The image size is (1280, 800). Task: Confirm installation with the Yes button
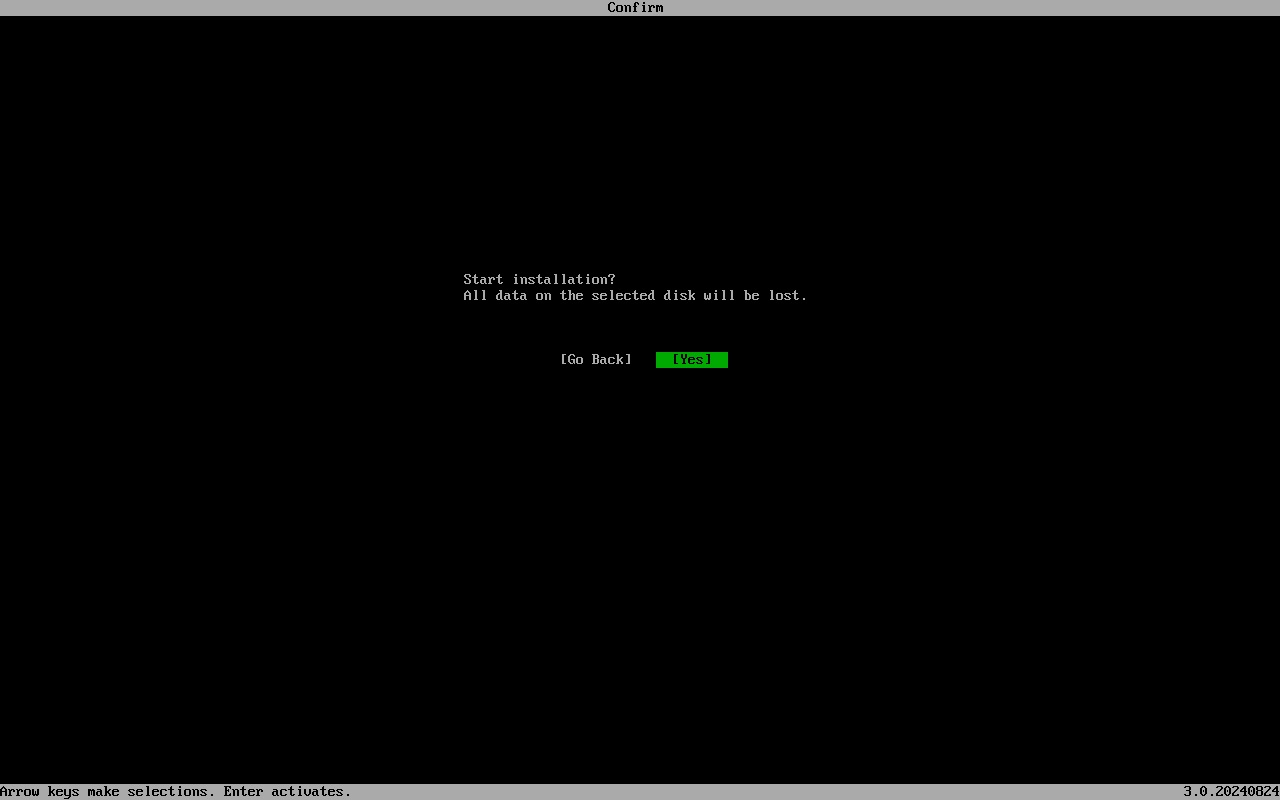click(x=692, y=360)
